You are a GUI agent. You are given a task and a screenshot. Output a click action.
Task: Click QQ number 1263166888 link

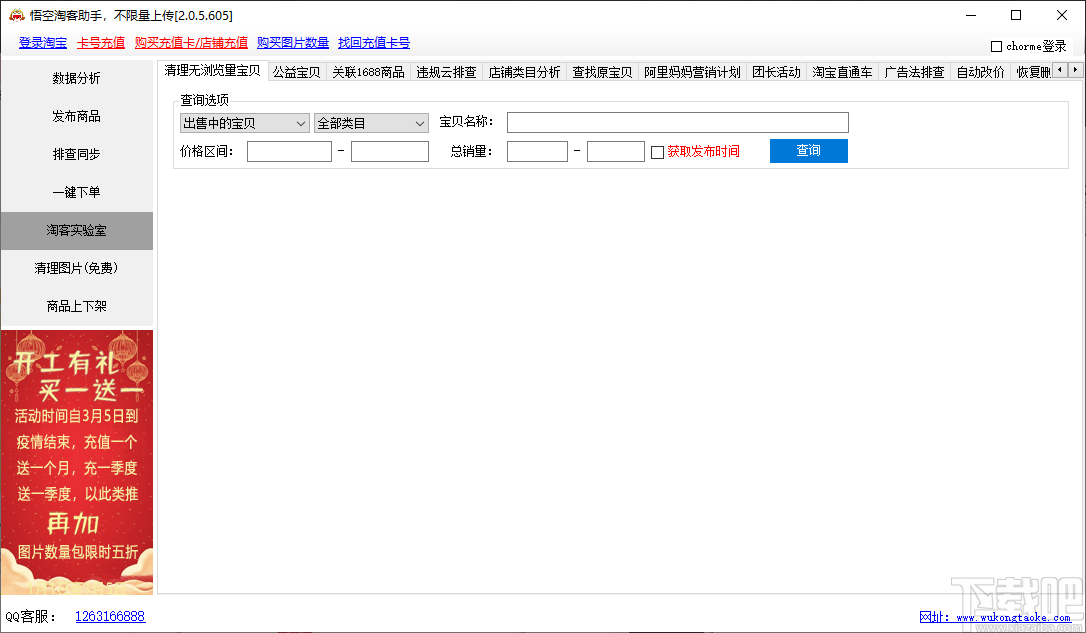click(x=110, y=616)
